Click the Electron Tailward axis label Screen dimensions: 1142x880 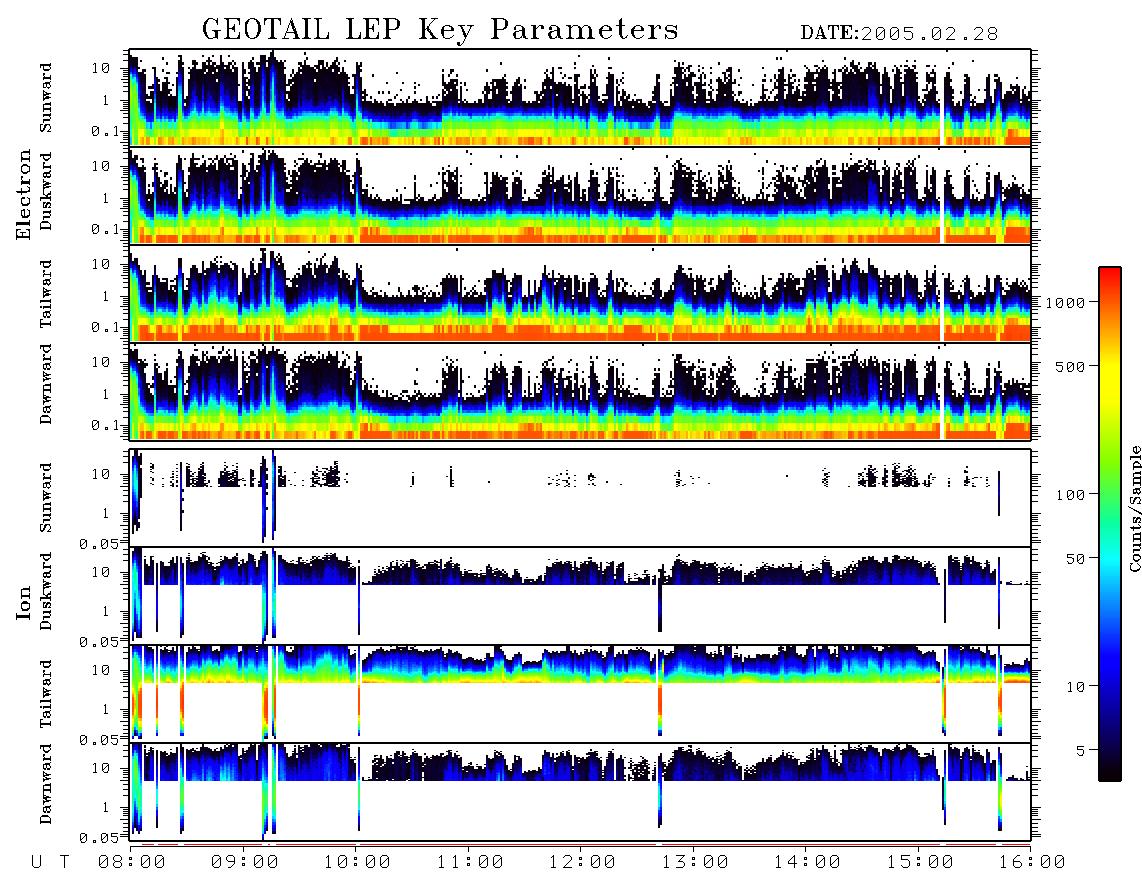click(x=45, y=293)
